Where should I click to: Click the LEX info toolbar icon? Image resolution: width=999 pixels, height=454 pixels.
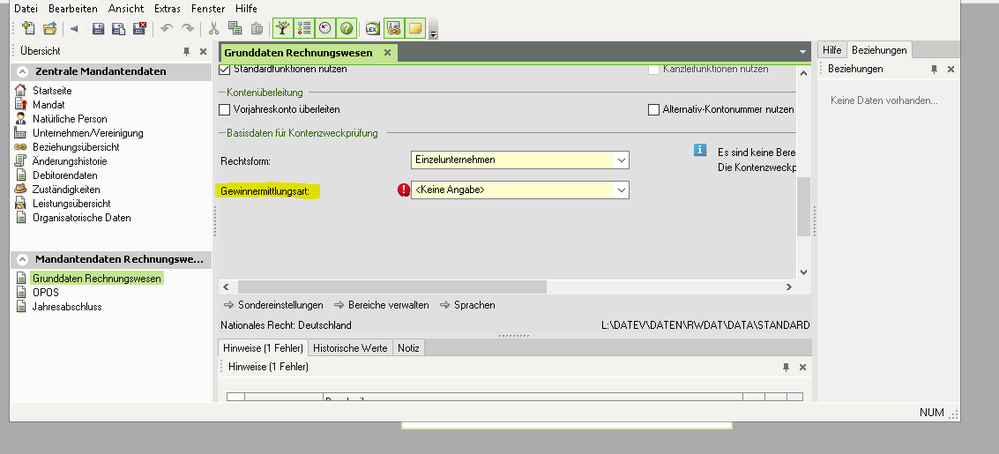pyautogui.click(x=372, y=28)
